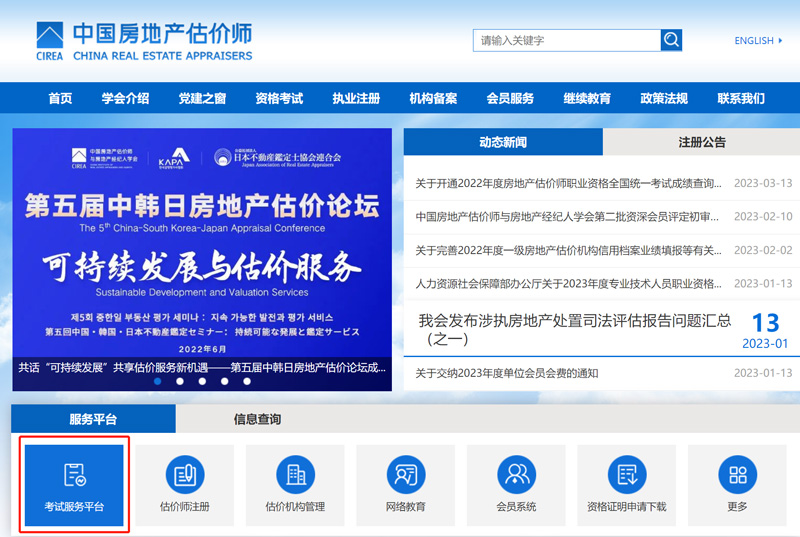The height and width of the screenshot is (537, 800).
Task: Click the search magnifier icon button
Action: 671,40
